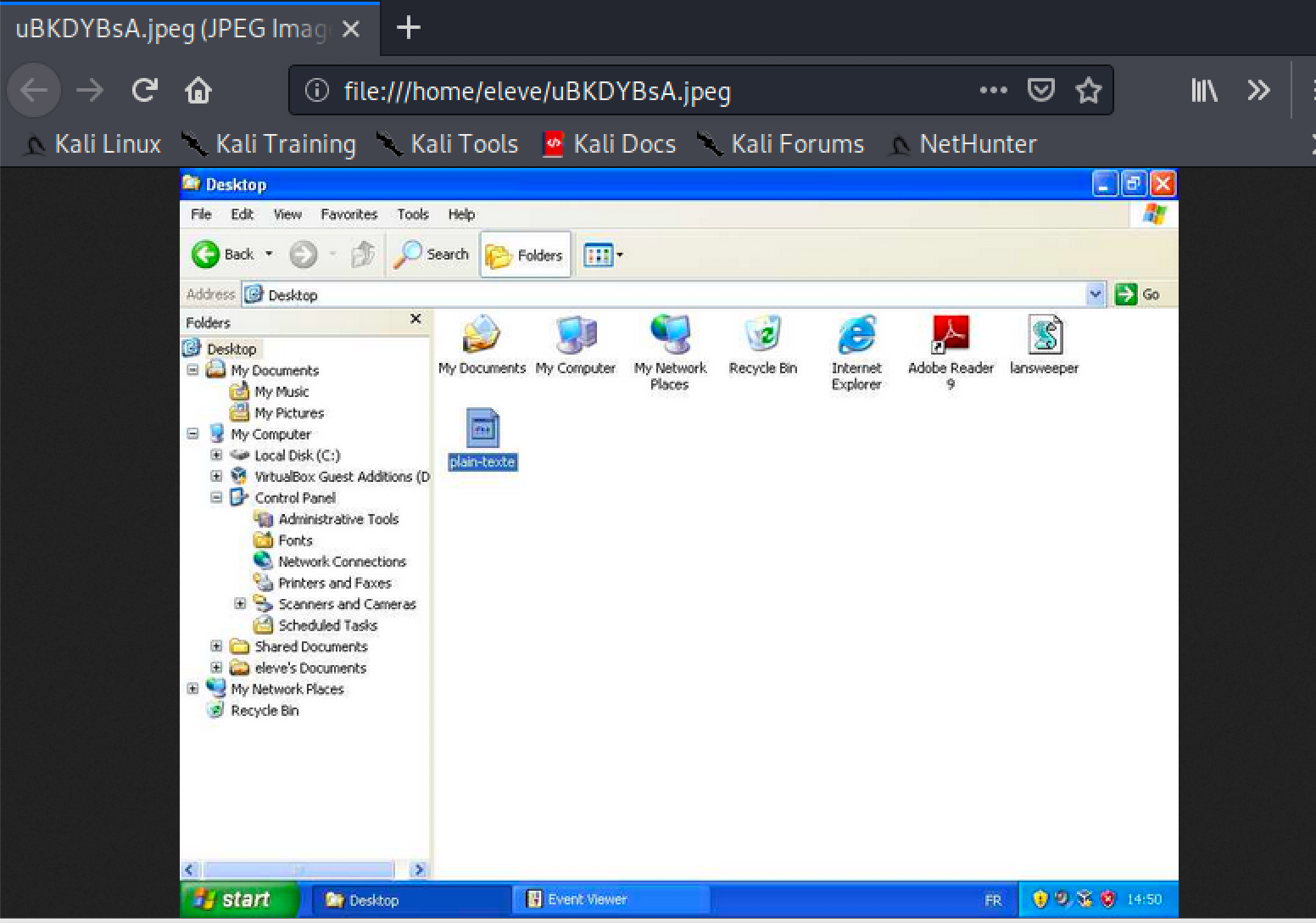This screenshot has height=923, width=1316.
Task: Toggle the Folders pane button
Action: point(525,255)
